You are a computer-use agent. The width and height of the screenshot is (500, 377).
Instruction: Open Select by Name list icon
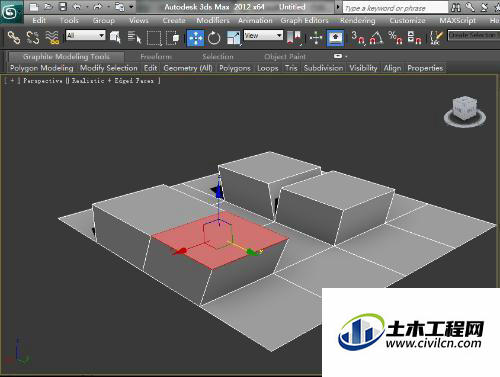134,38
